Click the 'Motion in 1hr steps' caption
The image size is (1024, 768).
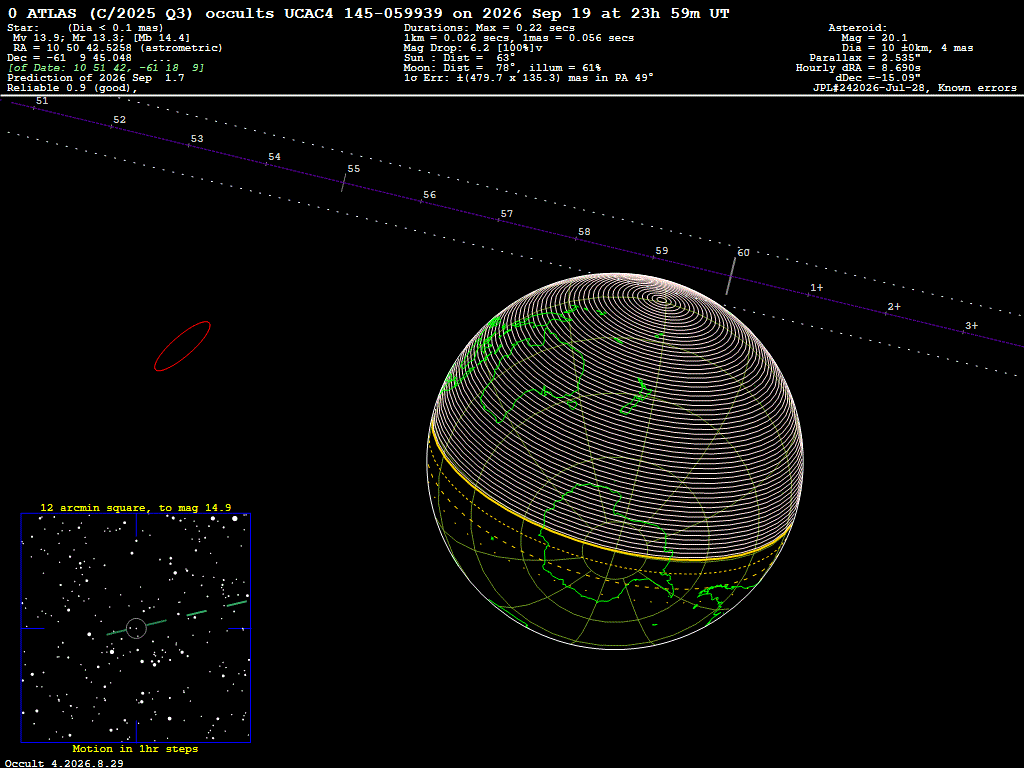(135, 748)
